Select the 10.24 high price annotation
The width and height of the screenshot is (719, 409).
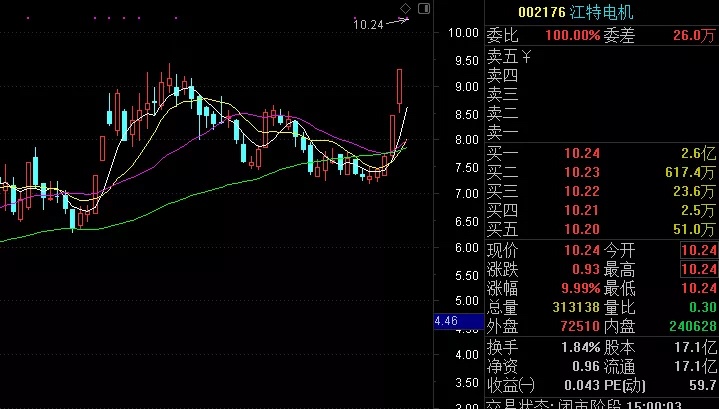[369, 25]
